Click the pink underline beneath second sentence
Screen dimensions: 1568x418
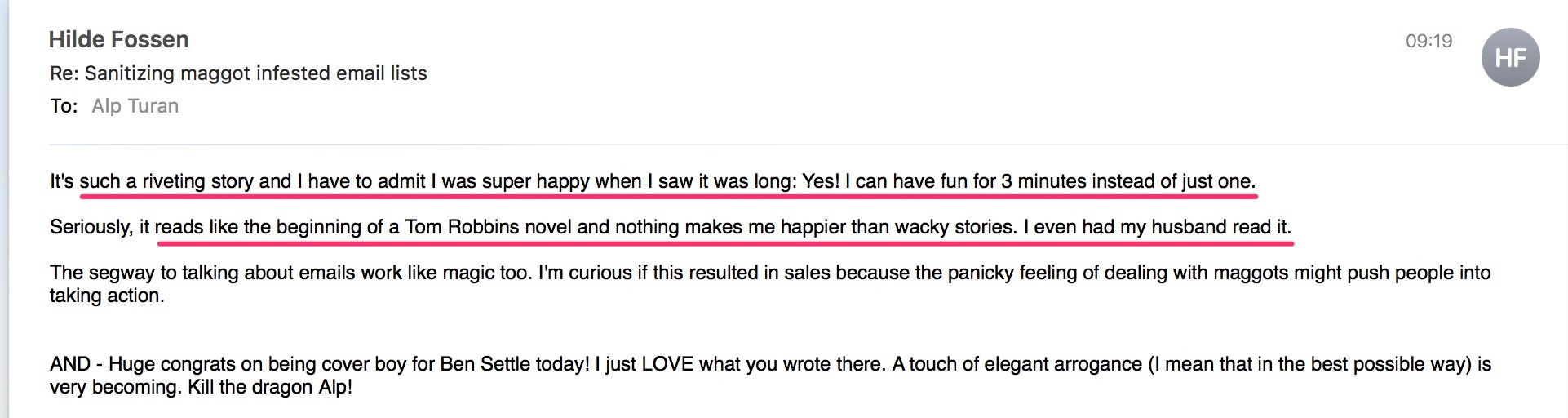[x=724, y=242]
